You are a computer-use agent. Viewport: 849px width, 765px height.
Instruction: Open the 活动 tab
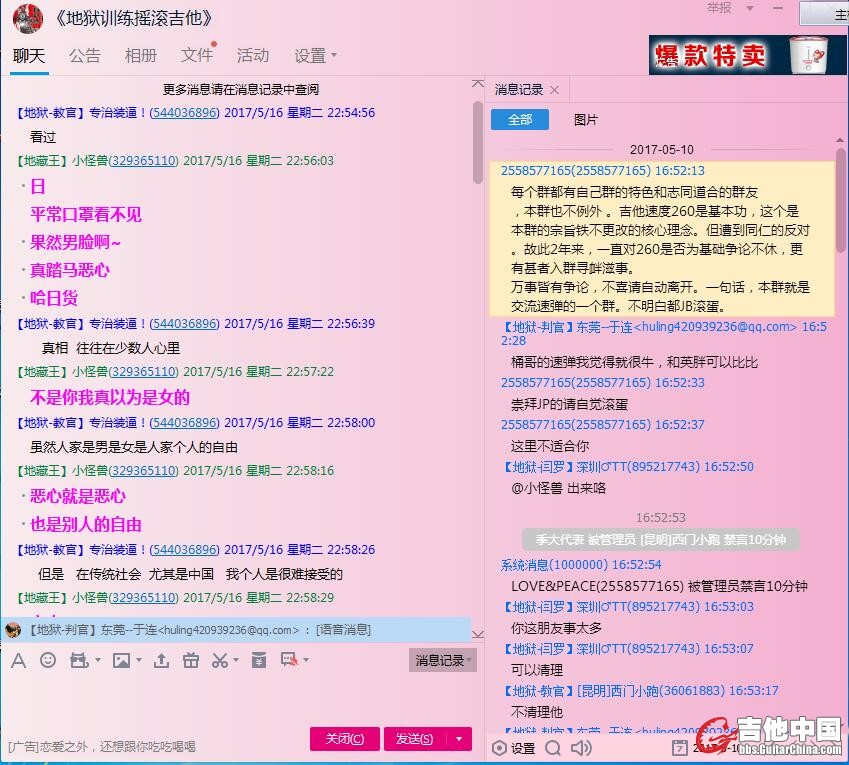tap(253, 55)
